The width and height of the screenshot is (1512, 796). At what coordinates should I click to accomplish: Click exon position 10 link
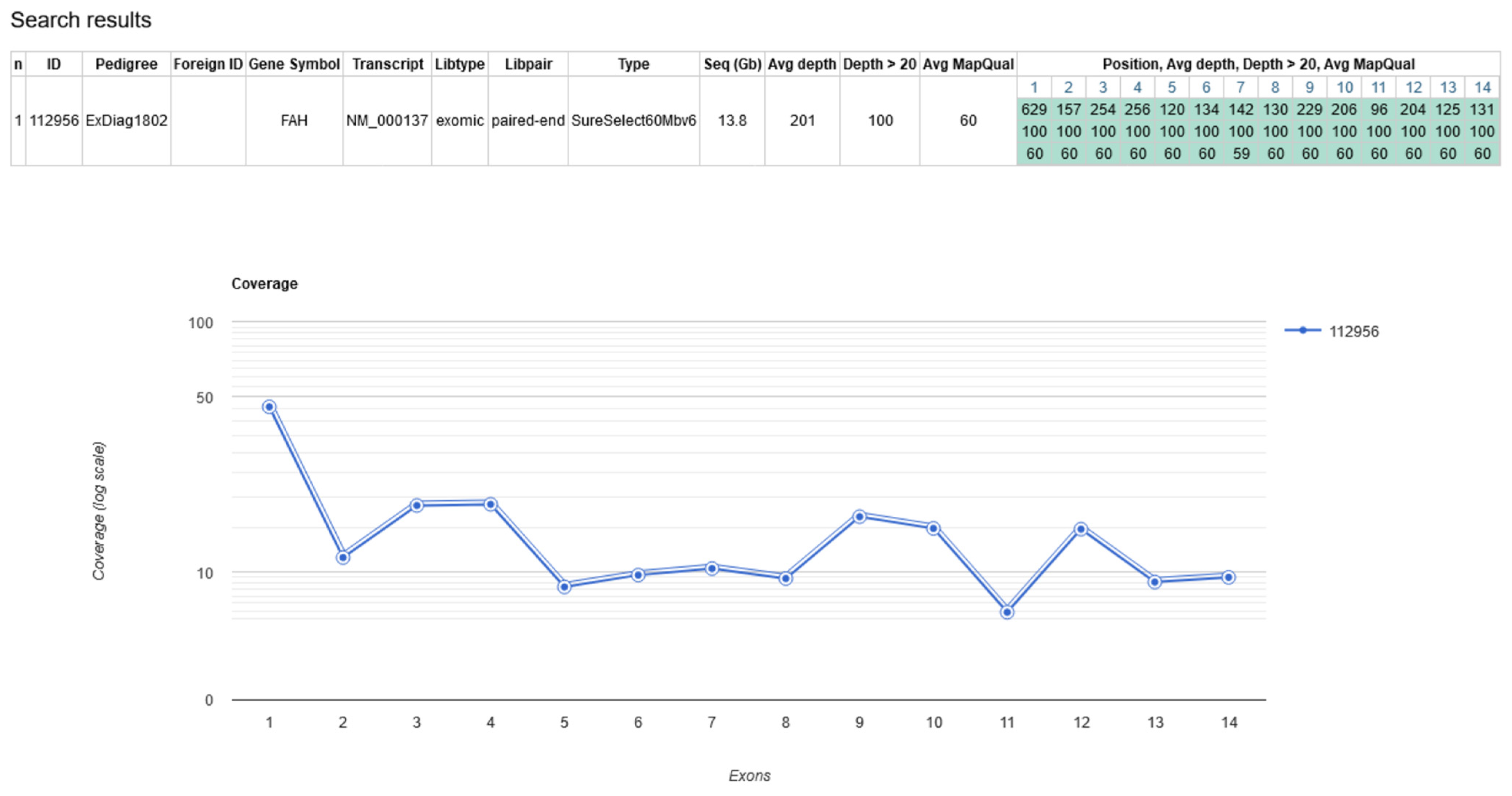[1344, 87]
